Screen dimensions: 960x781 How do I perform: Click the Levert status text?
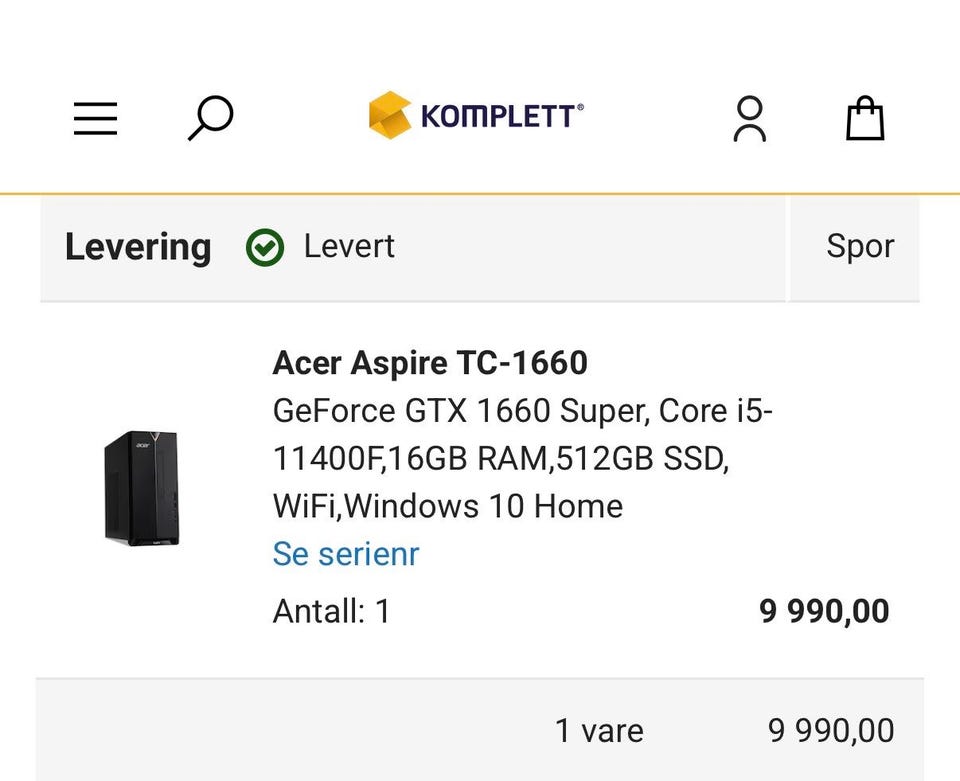(349, 246)
